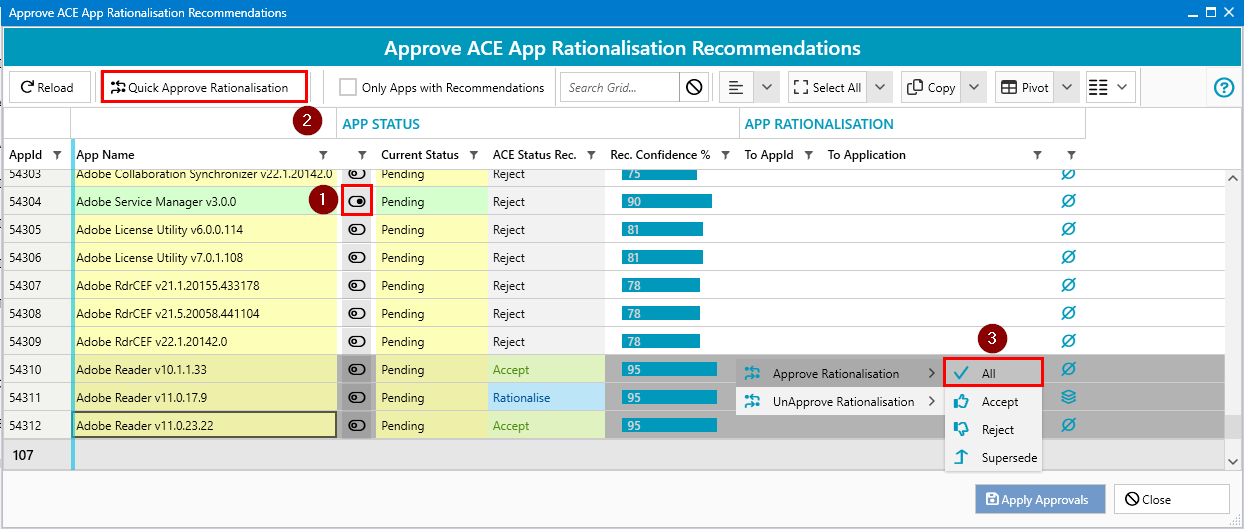1244x529 pixels.
Task: Click confidence bar for Adobe License Utility v6.0.0.114
Action: click(662, 230)
